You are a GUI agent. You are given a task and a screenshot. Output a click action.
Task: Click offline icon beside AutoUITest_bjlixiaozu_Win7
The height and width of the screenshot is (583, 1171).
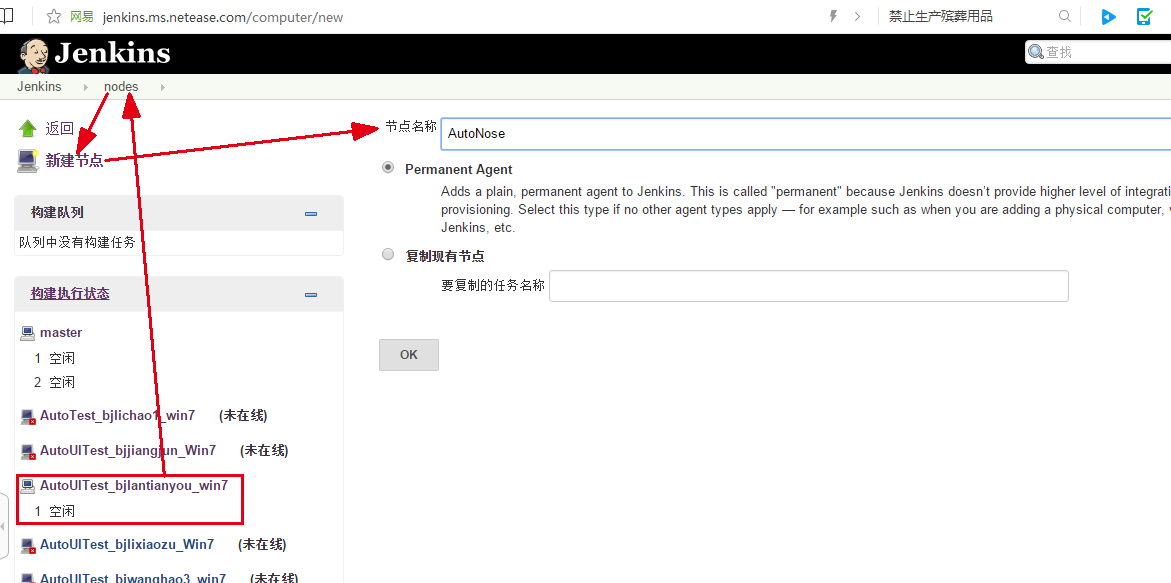click(28, 546)
